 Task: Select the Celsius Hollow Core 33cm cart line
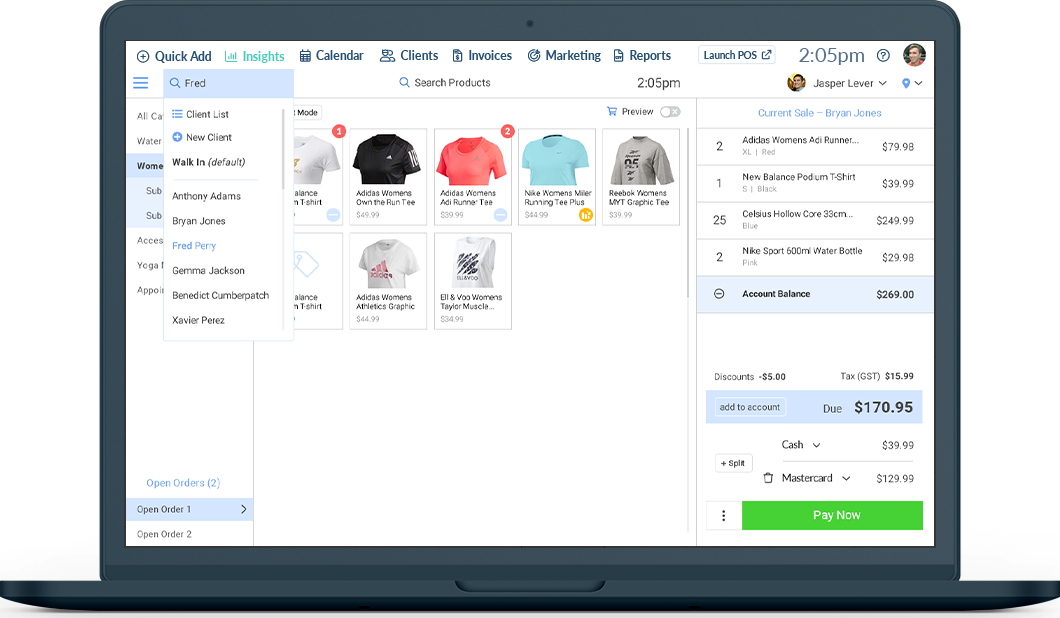(815, 220)
